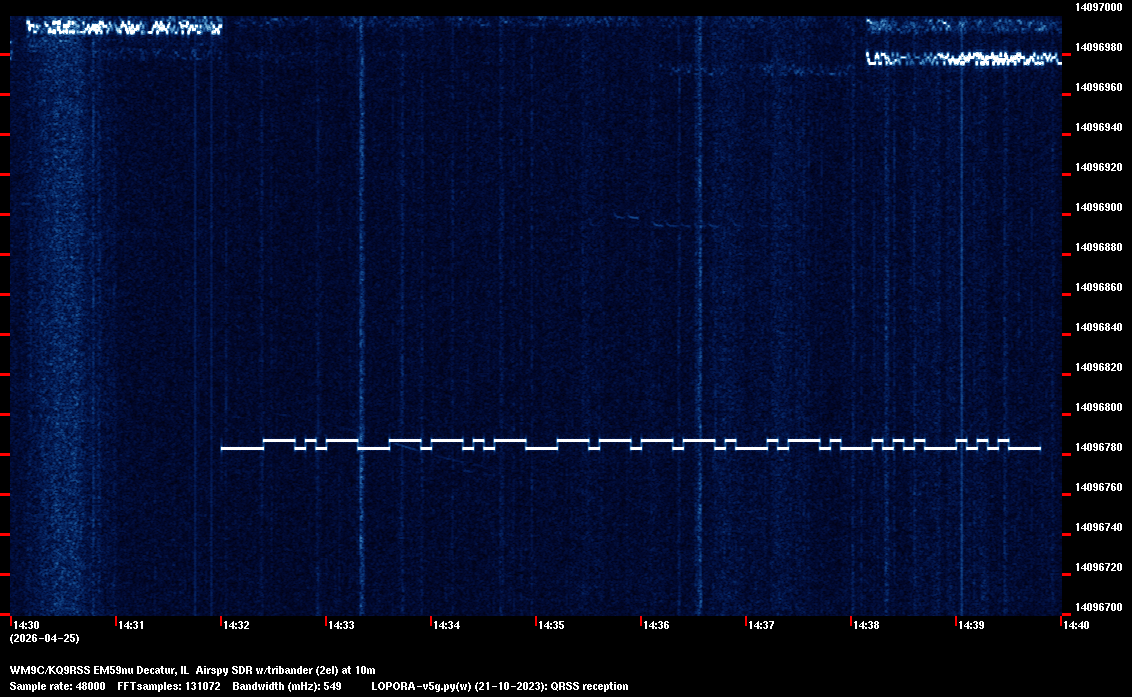Click the Bandwidth (mHz): 549 text
The height and width of the screenshot is (697, 1132).
286,686
